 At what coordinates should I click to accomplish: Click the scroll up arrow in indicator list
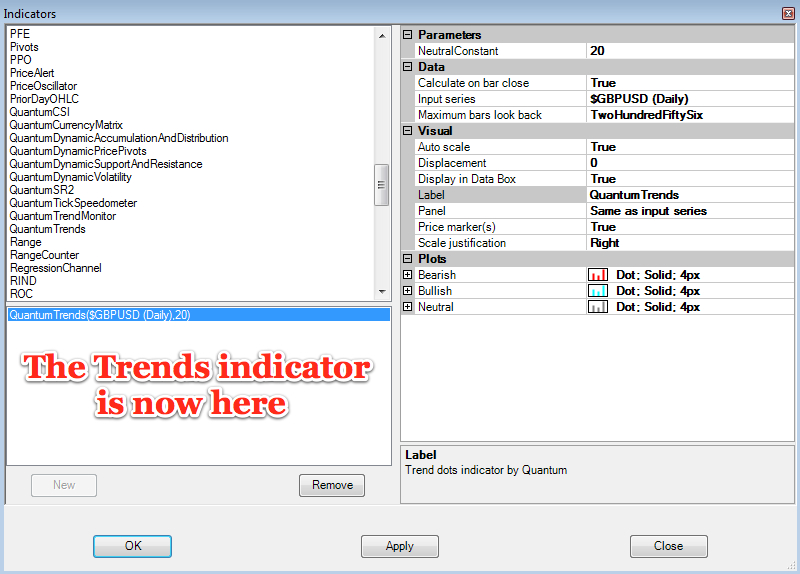(382, 36)
